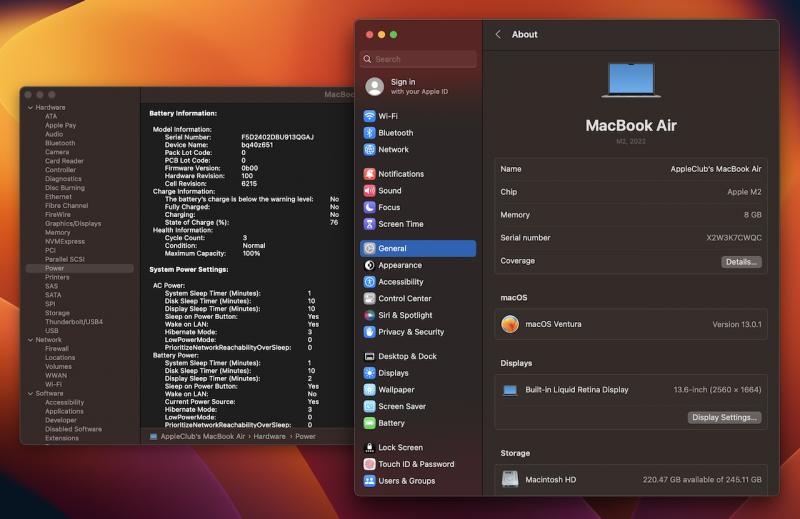Open Accessibility icon in System Settings
Image resolution: width=800 pixels, height=519 pixels.
pyautogui.click(x=369, y=282)
